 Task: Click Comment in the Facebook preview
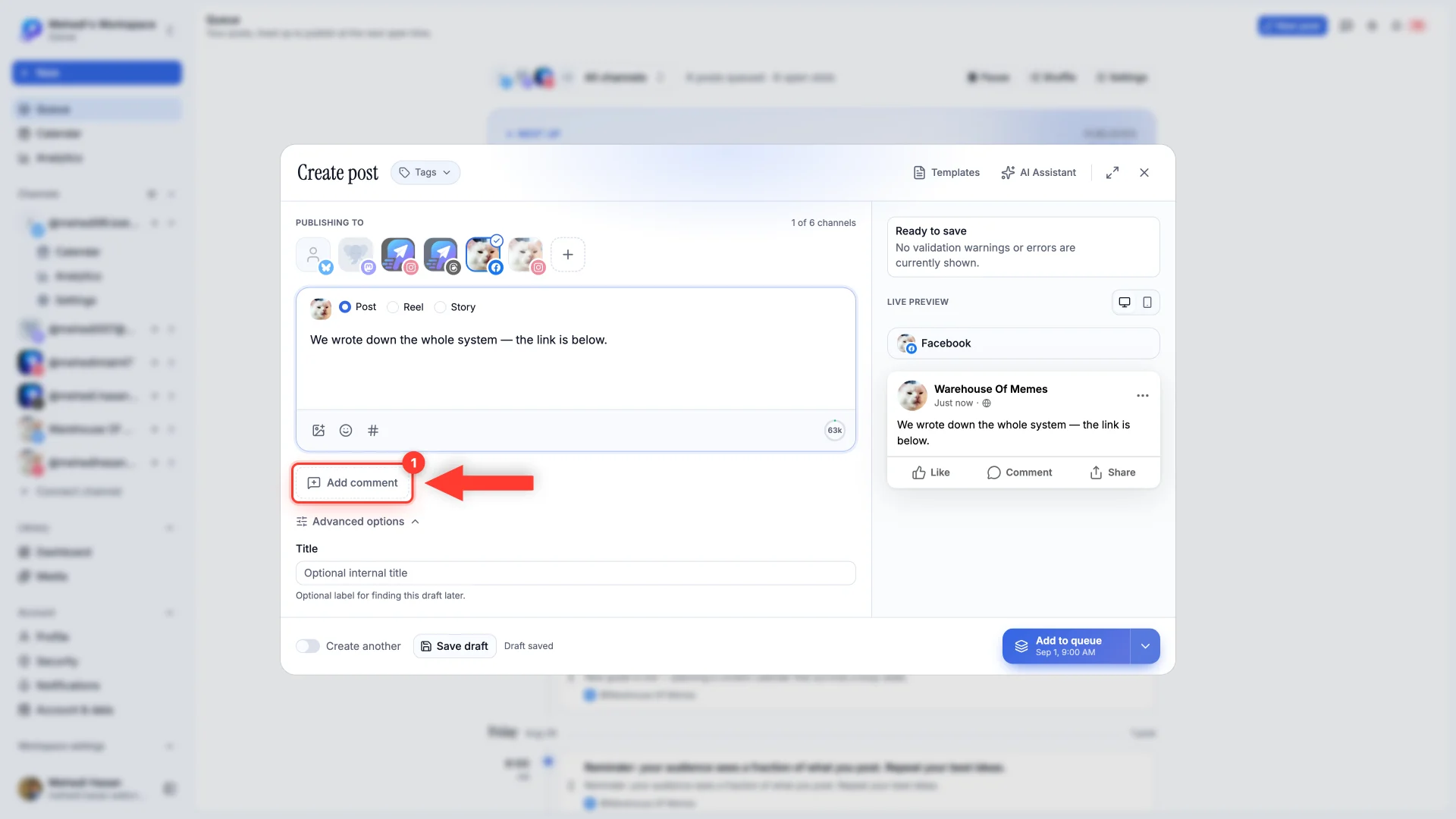[x=1019, y=472]
